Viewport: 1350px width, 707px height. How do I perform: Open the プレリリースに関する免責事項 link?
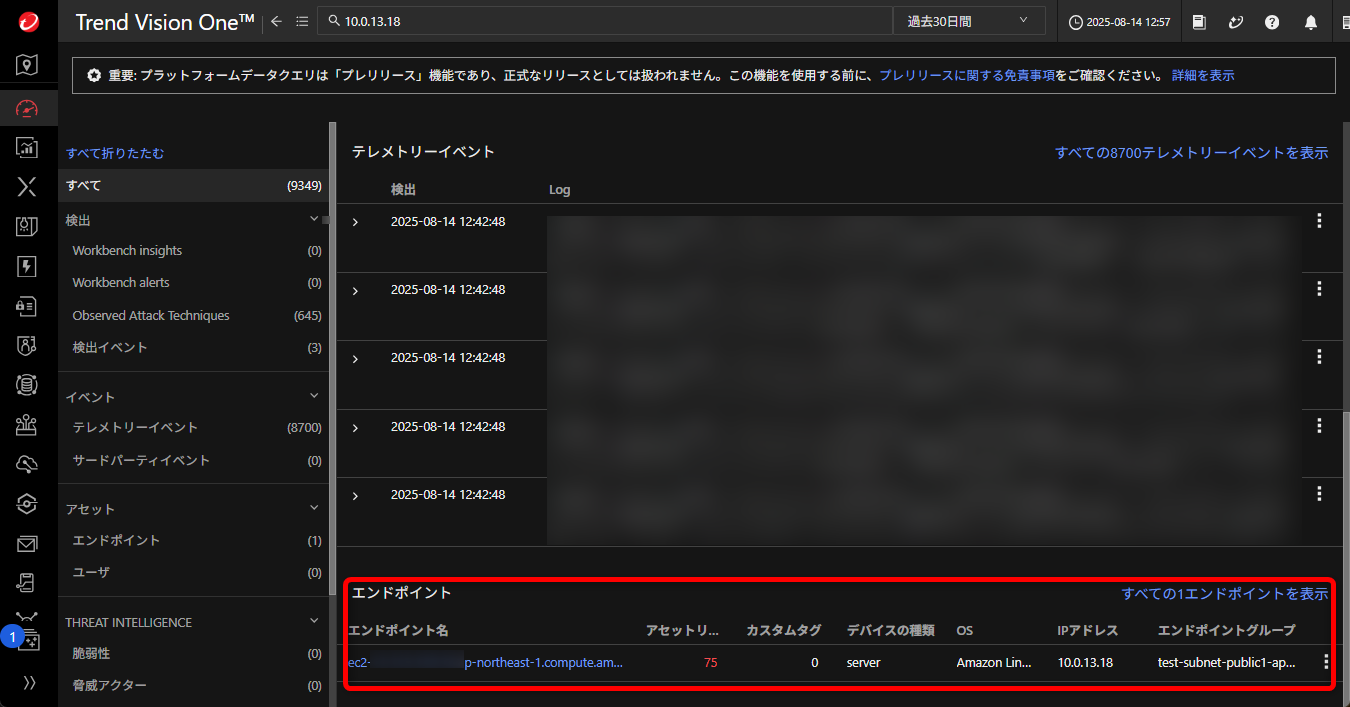point(967,76)
